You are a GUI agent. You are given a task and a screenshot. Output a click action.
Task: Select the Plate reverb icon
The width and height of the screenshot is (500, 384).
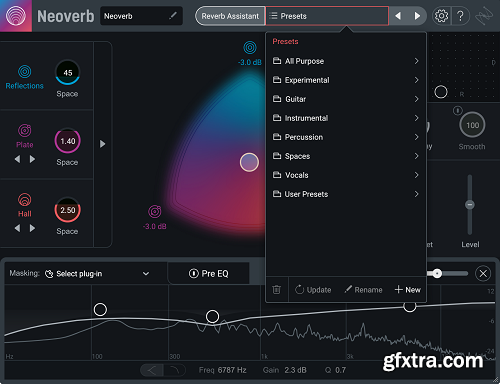point(25,130)
